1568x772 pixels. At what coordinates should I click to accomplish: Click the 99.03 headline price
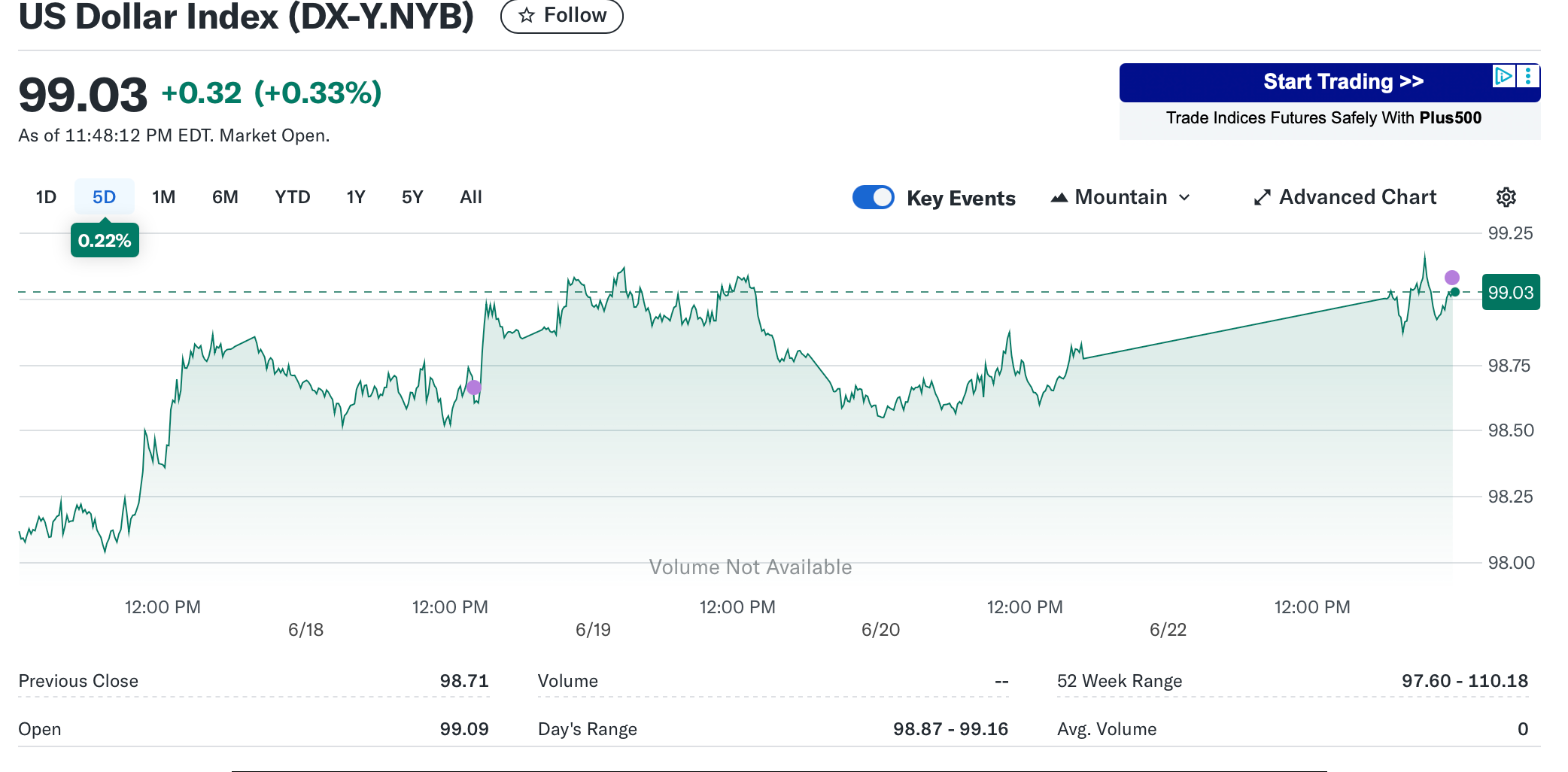(83, 95)
